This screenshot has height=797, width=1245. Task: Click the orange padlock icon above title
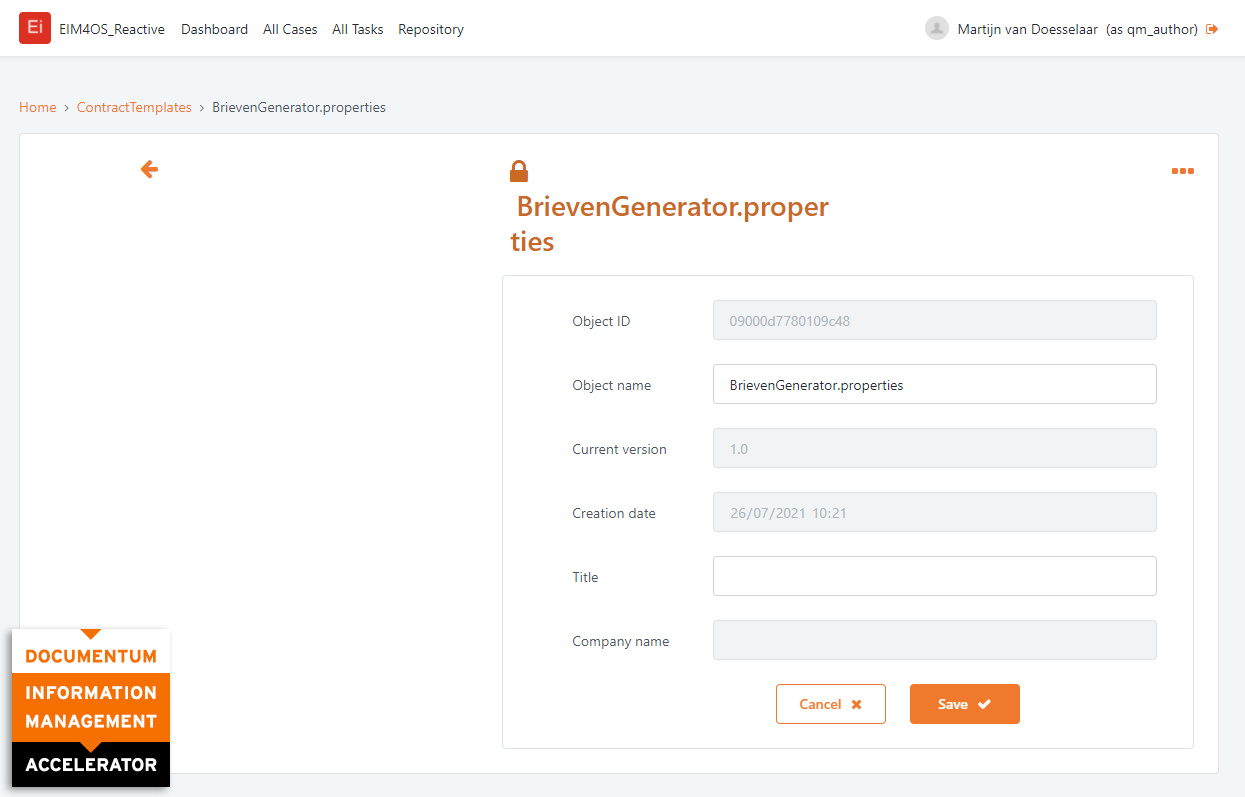[x=518, y=171]
